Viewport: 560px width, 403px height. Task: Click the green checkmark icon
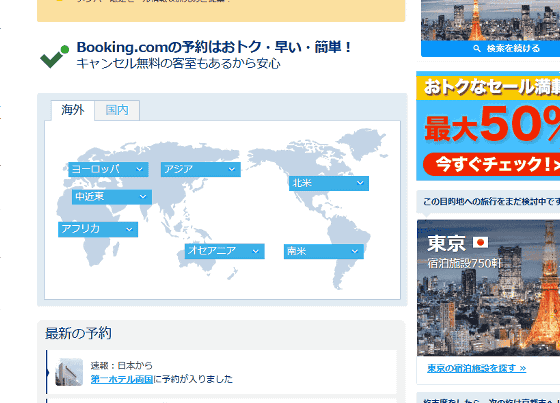(x=54, y=57)
